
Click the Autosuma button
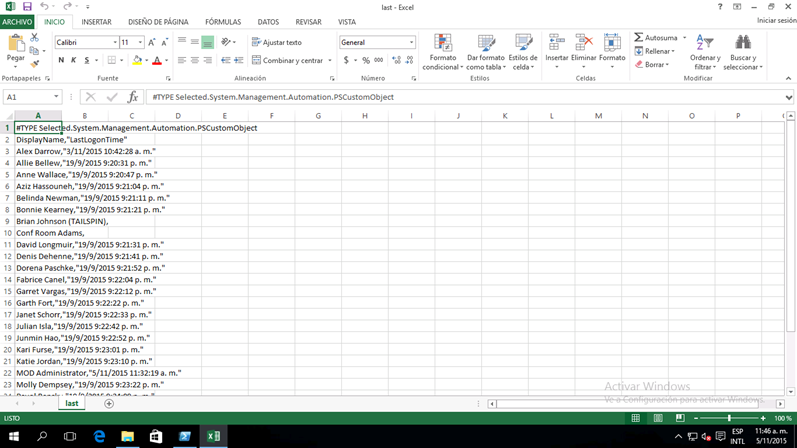click(x=656, y=38)
